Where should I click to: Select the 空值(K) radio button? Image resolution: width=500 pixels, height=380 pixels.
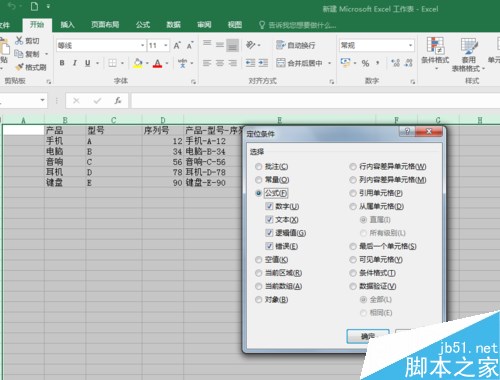click(258, 259)
